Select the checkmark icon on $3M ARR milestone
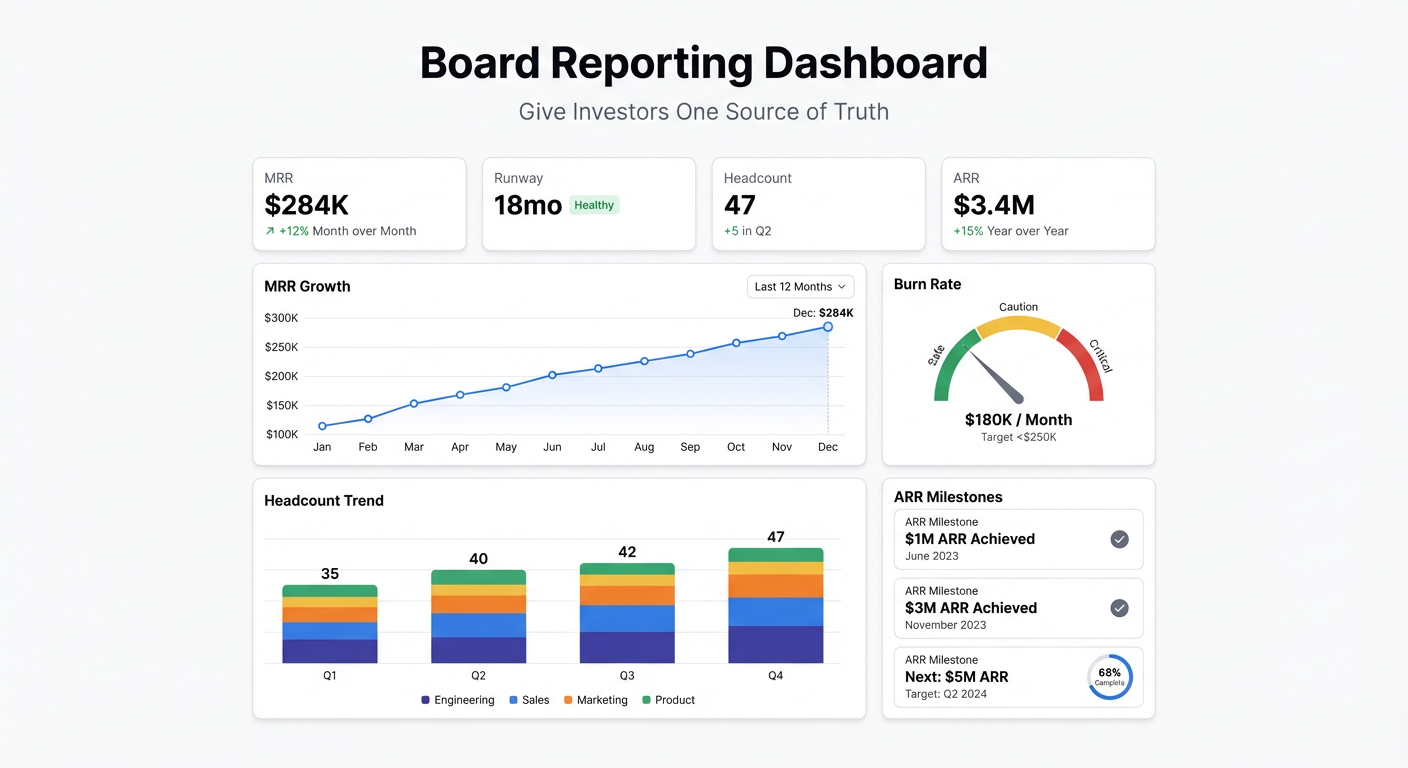Image resolution: width=1408 pixels, height=768 pixels. pos(1119,607)
